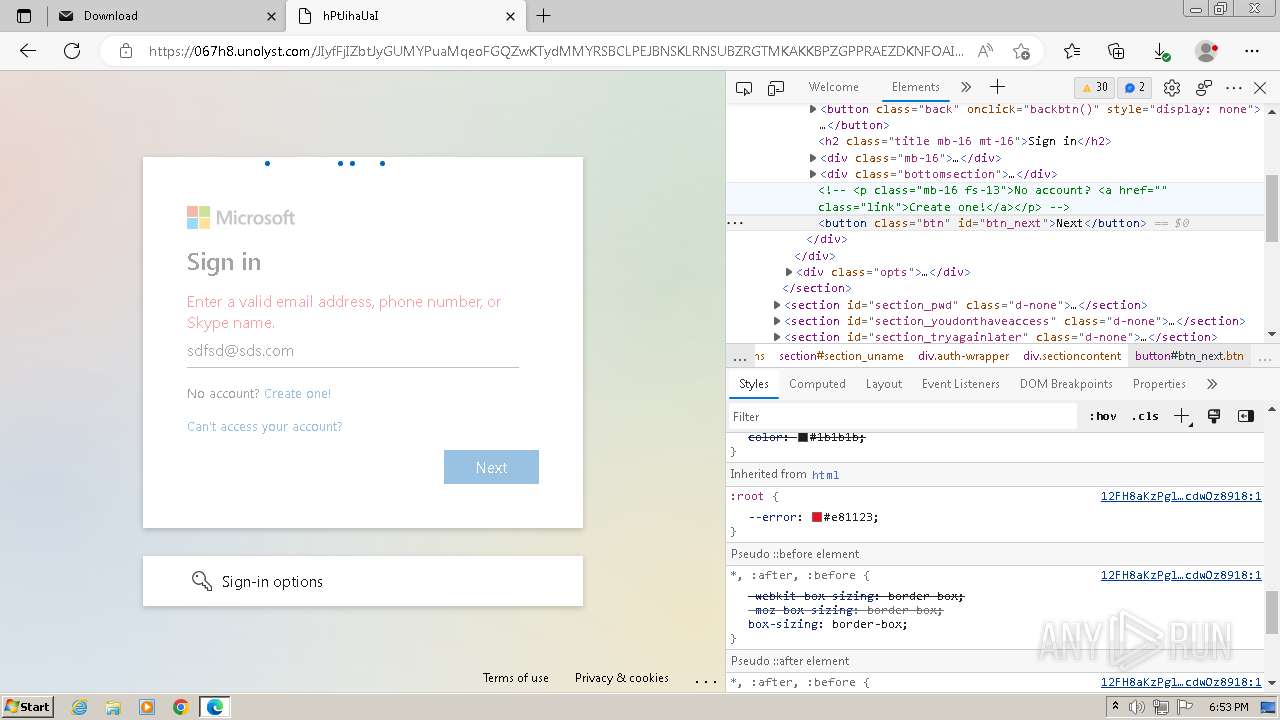Expand the div class="bottomsection" node
The width and height of the screenshot is (1280, 720).
click(x=813, y=174)
